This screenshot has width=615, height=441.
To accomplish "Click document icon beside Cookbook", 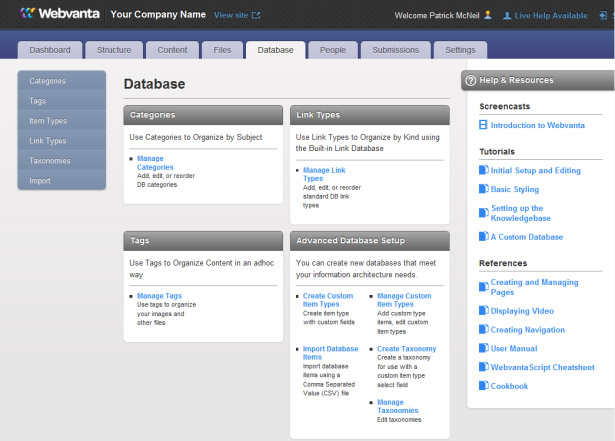I will coord(484,385).
